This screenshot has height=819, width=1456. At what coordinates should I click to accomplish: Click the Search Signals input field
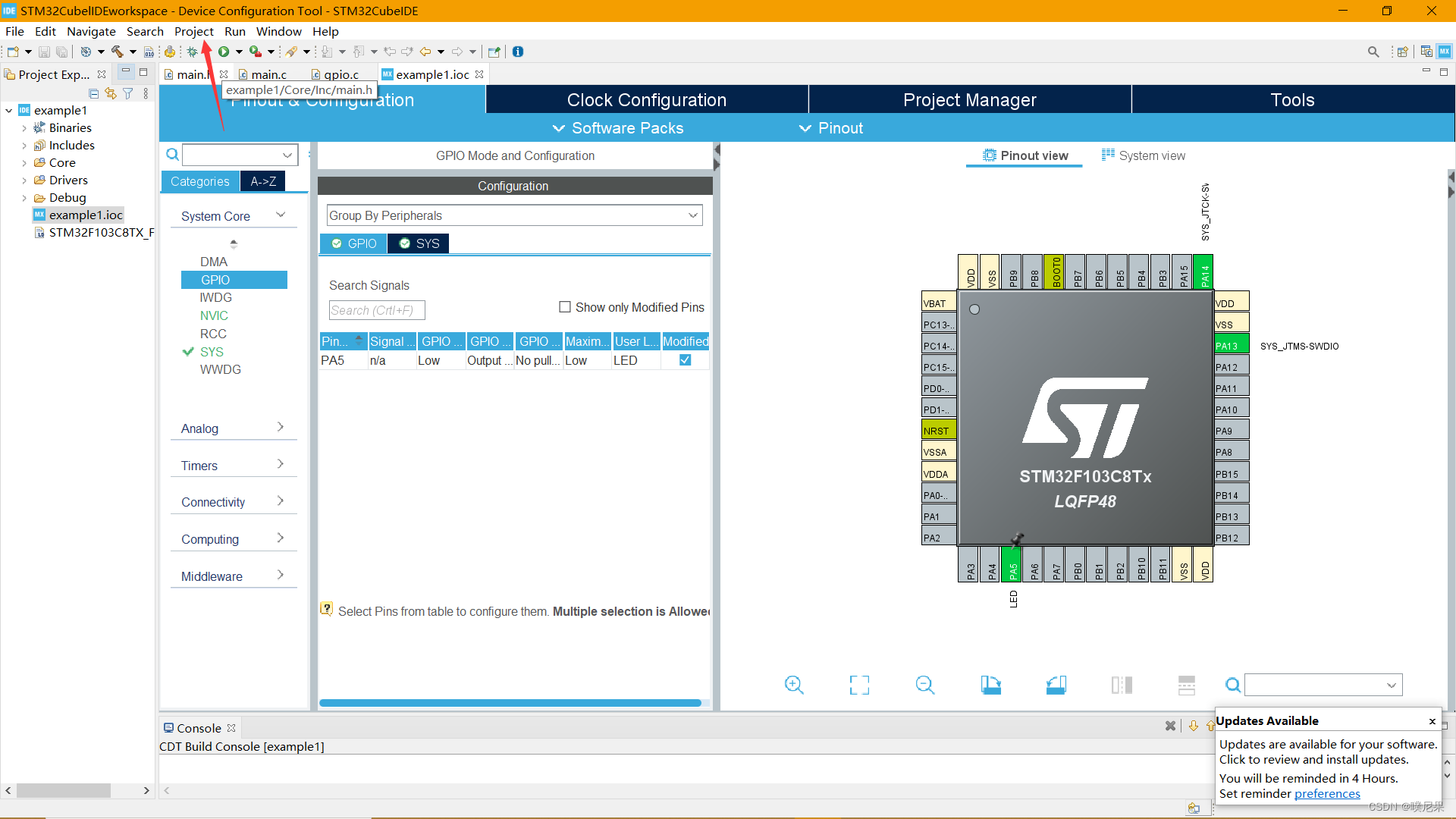(x=377, y=310)
